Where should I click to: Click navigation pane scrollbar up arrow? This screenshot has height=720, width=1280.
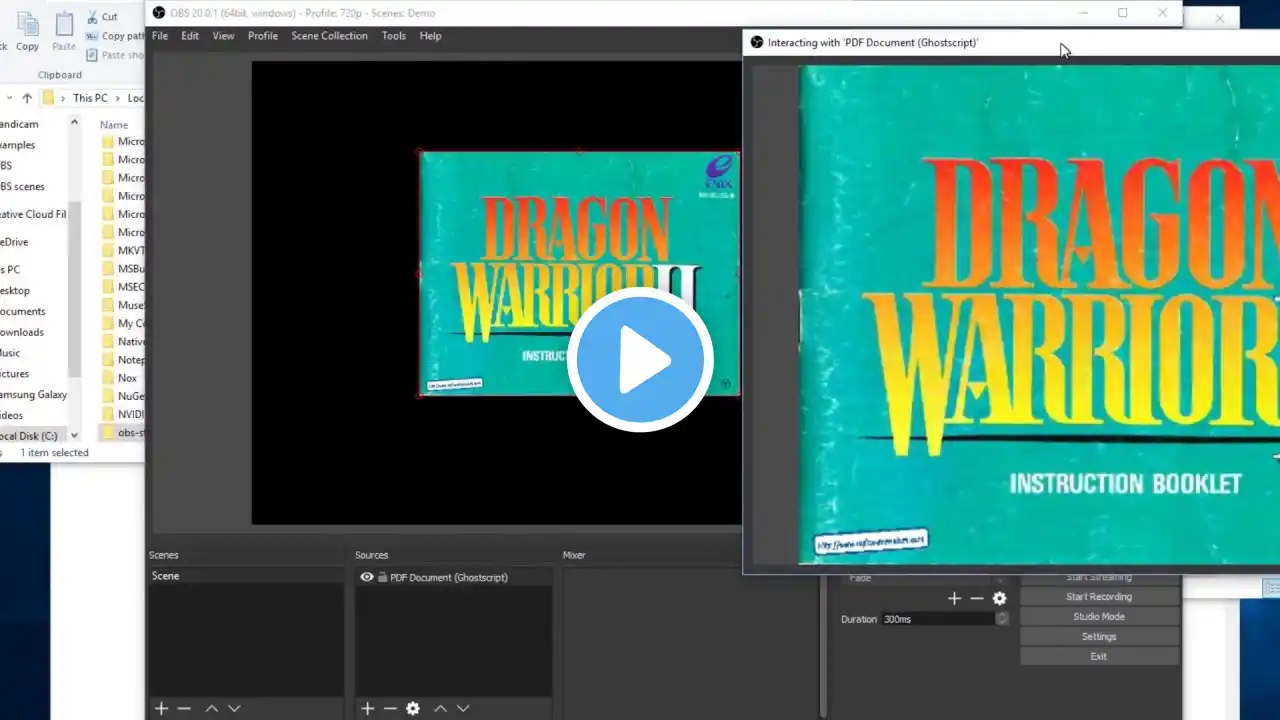(x=74, y=121)
